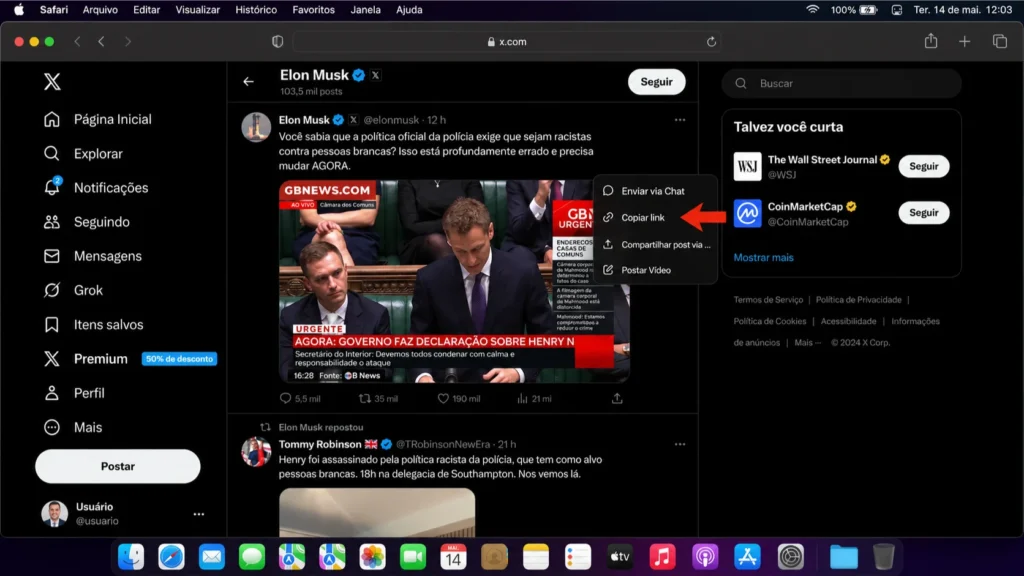Click the back arrow beside Elon Musk
Image resolution: width=1024 pixels, height=576 pixels.
(x=248, y=82)
